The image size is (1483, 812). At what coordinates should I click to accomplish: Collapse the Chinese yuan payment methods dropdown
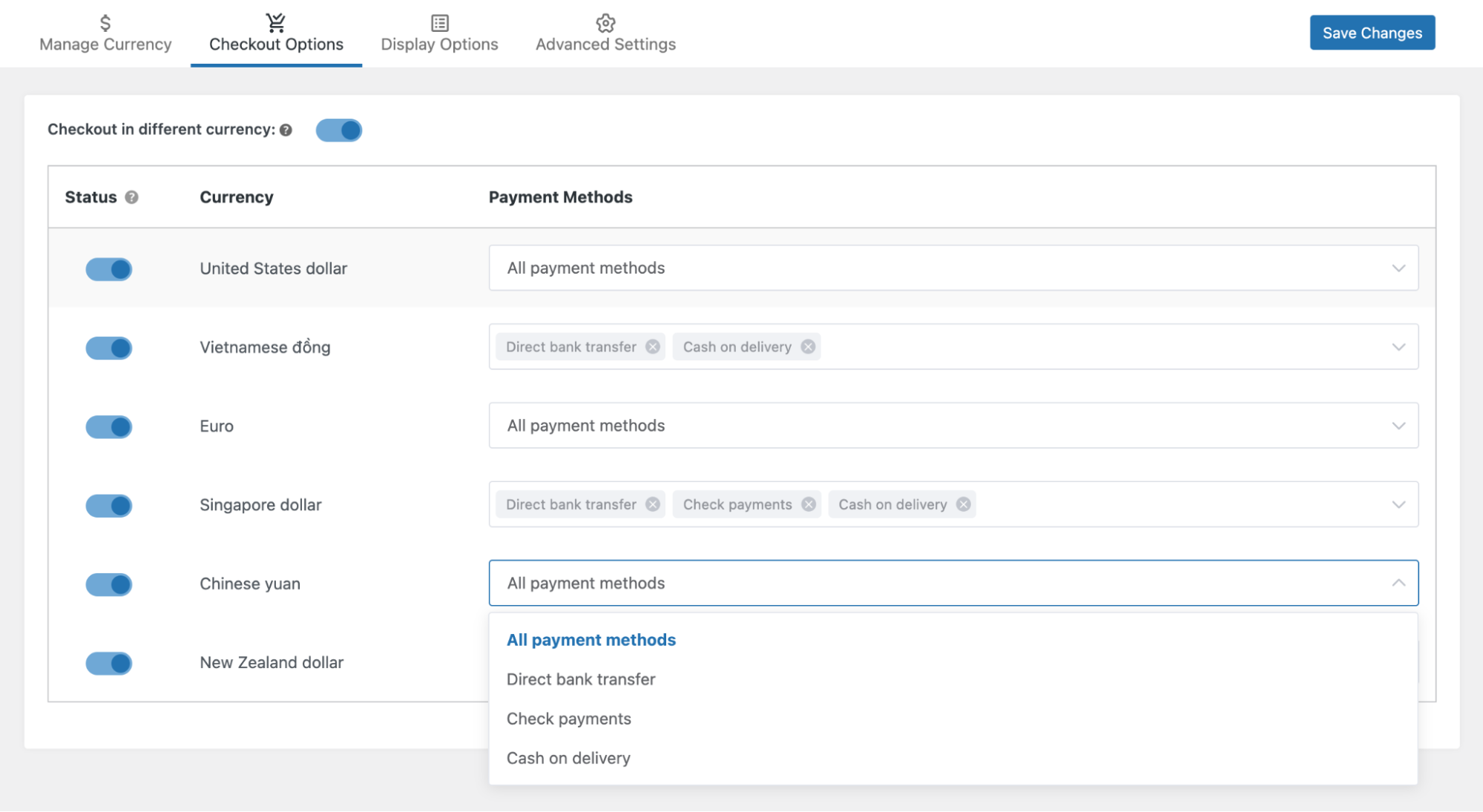click(x=1398, y=583)
